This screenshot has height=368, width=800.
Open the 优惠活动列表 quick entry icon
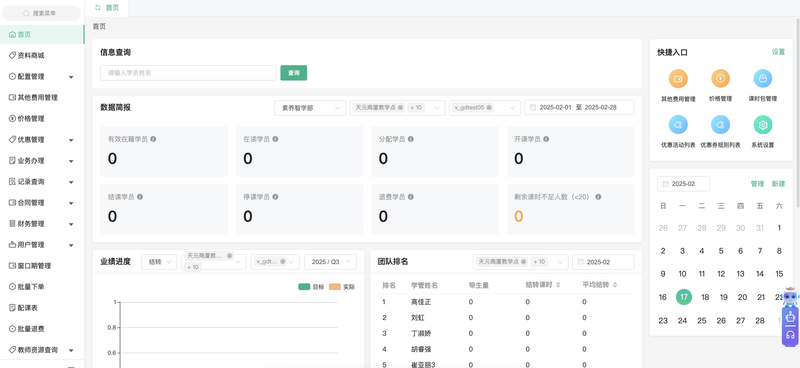(x=678, y=125)
